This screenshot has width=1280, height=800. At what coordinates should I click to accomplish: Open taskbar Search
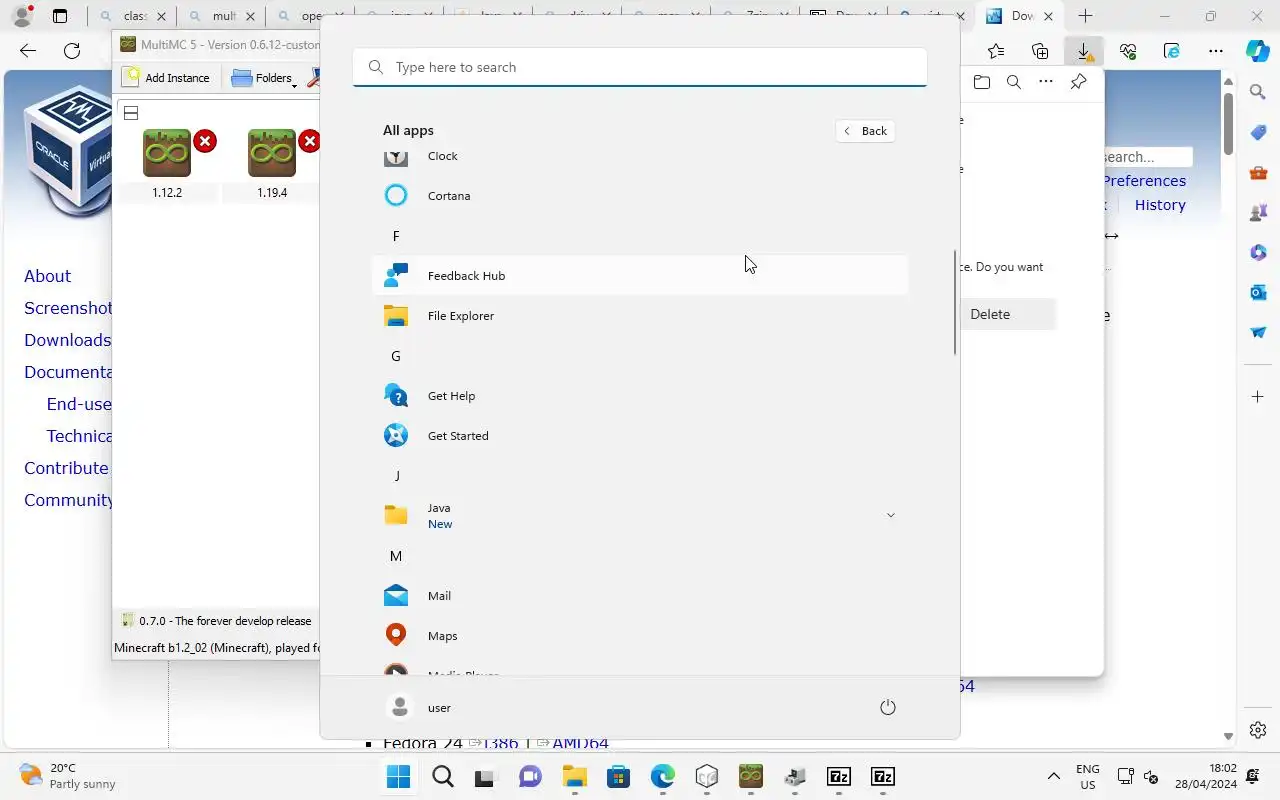tap(443, 777)
